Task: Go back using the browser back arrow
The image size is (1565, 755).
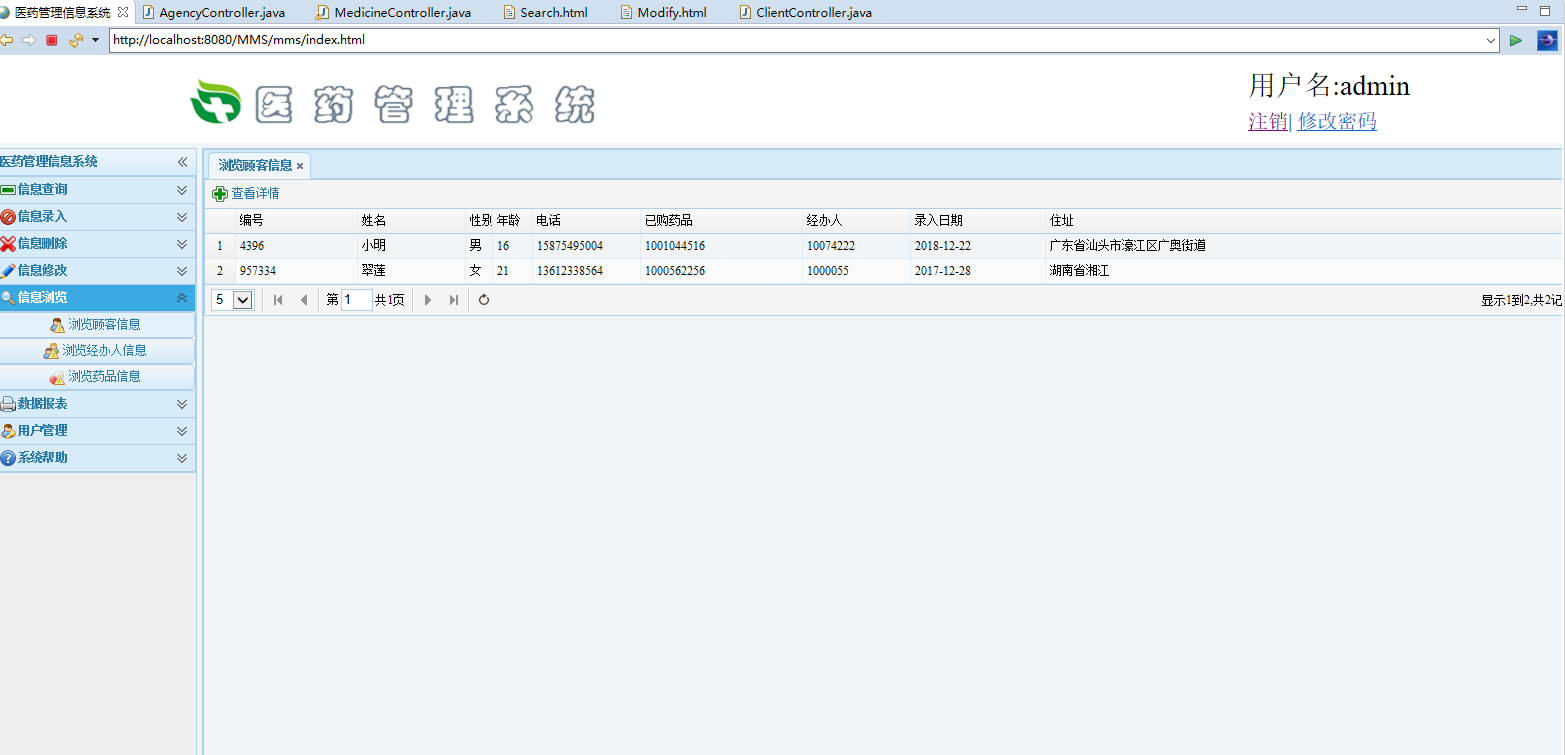Action: click(6, 40)
